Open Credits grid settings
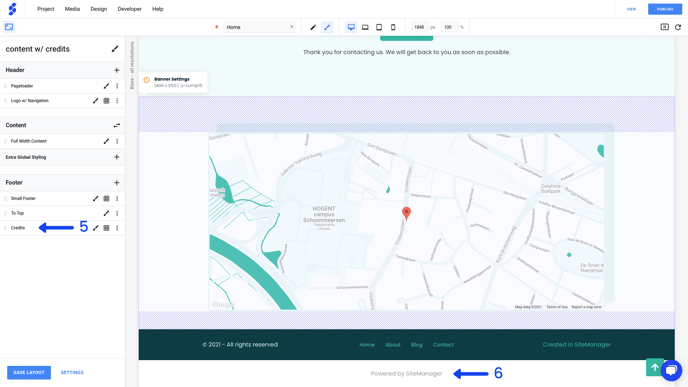 tap(106, 228)
